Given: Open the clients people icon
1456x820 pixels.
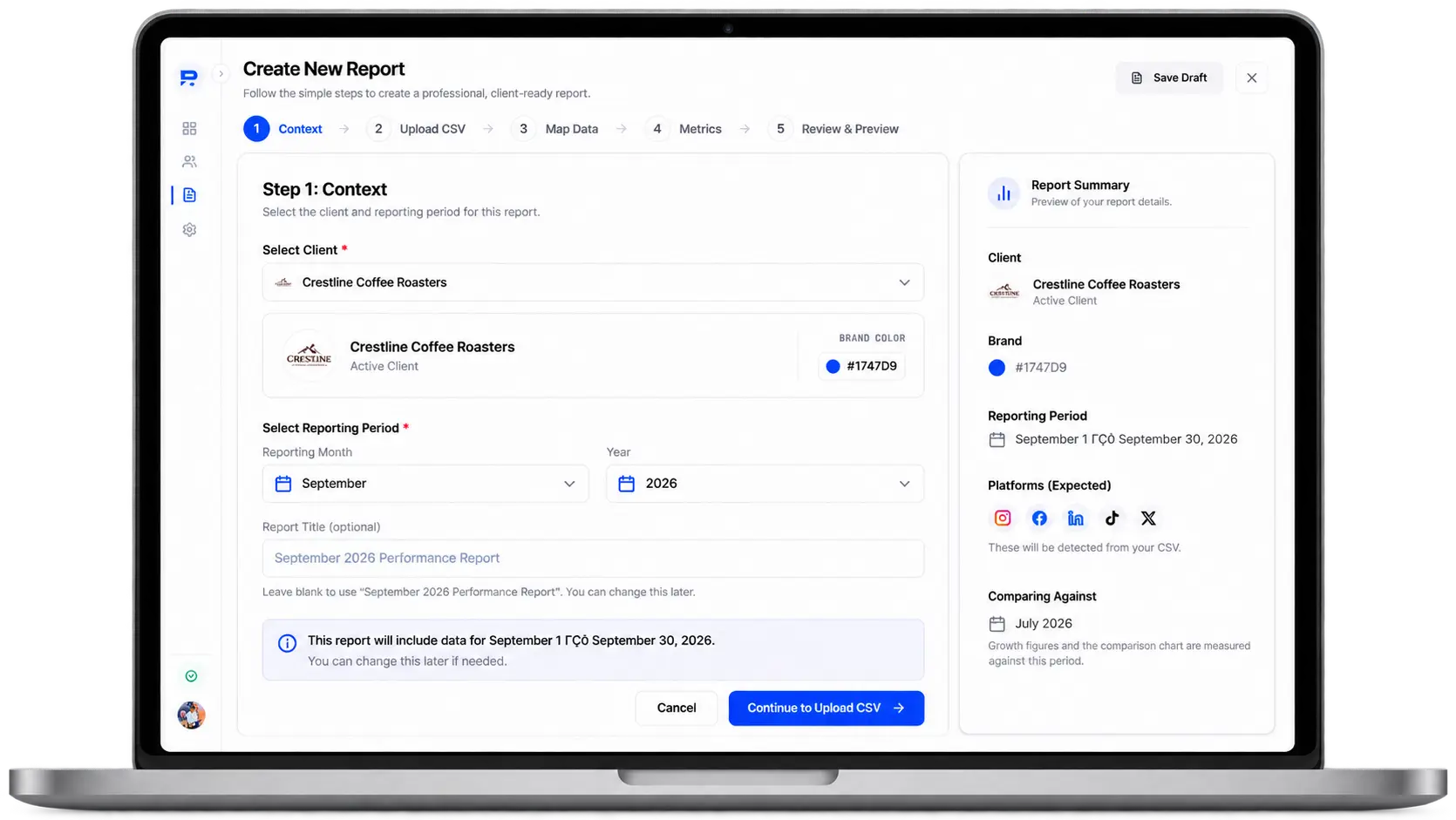Looking at the screenshot, I should (189, 162).
